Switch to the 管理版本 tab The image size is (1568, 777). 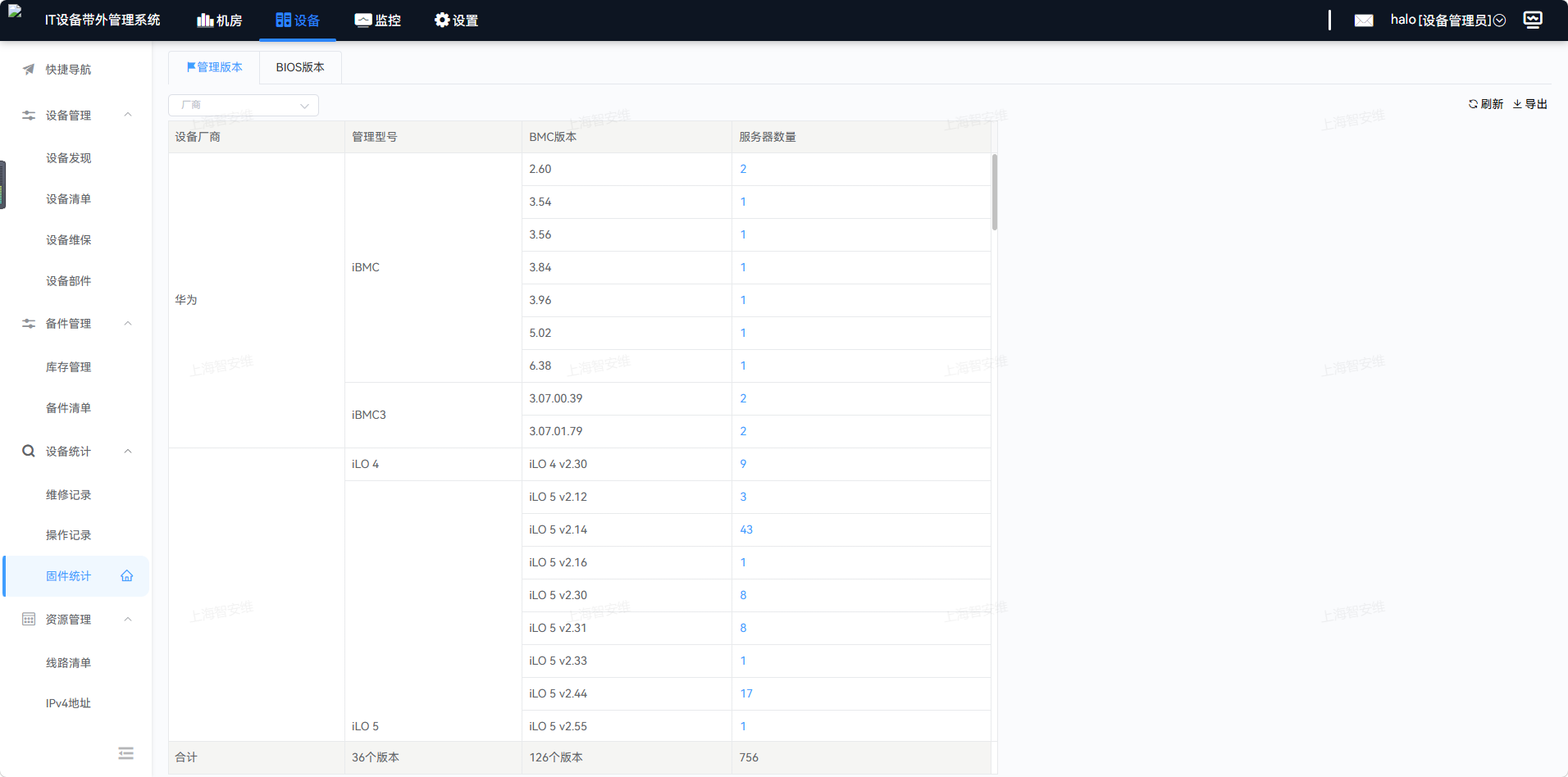(x=214, y=67)
